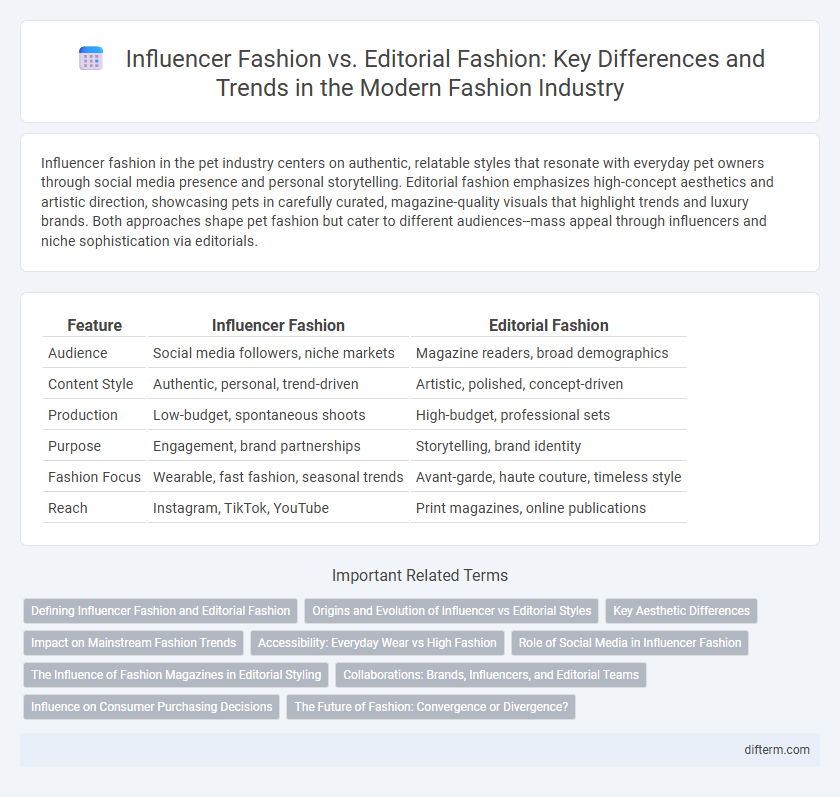Screen dimensions: 840x797
Task: Select the 'Content Style' row label
Action: [x=91, y=384]
